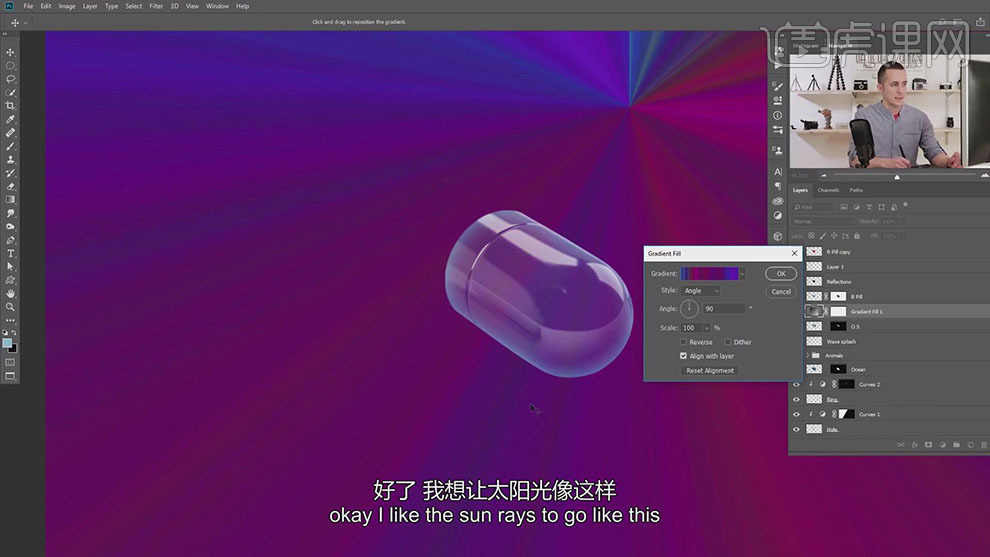Open the Window menu
Viewport: 990px width, 557px height.
217,6
